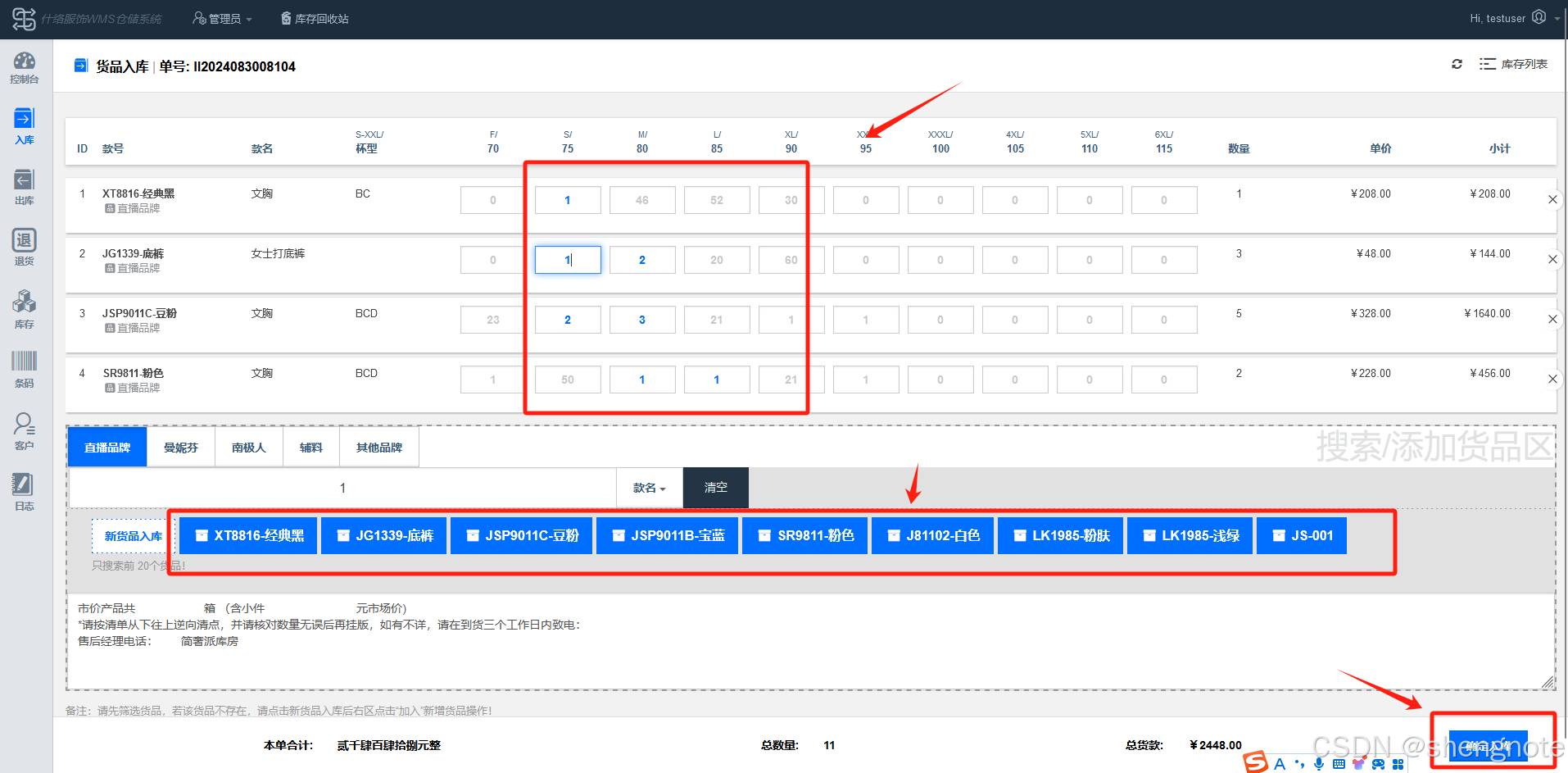Open 库存回收站 in the top bar
Image resolution: width=1568 pixels, height=773 pixels.
[x=315, y=18]
